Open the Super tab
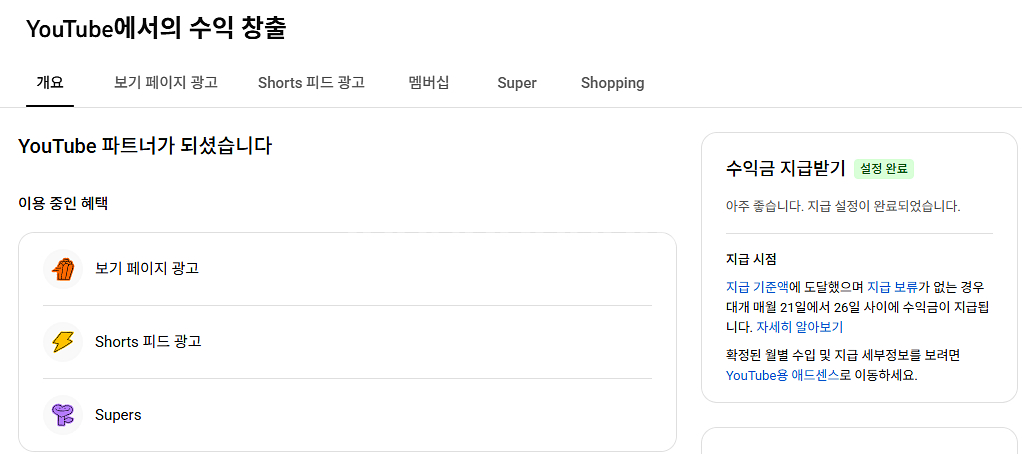Screen dimensions: 1022x454 click(x=517, y=83)
